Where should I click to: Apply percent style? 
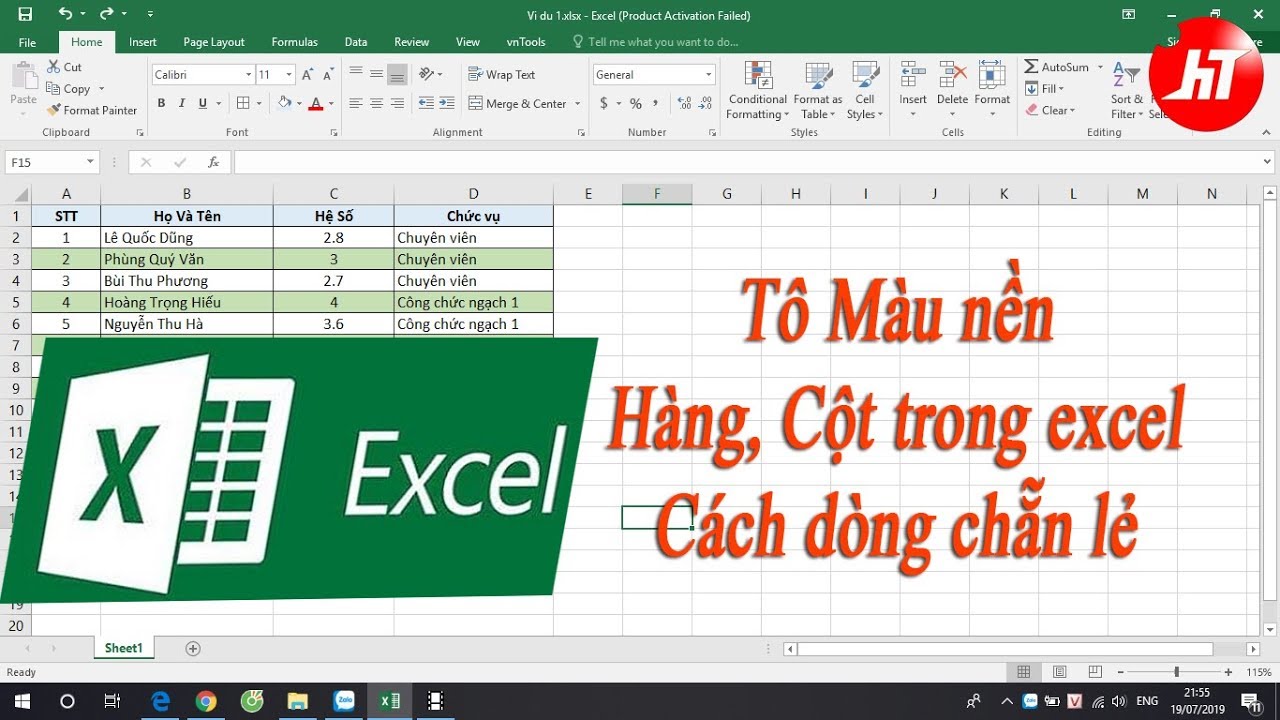tap(635, 103)
